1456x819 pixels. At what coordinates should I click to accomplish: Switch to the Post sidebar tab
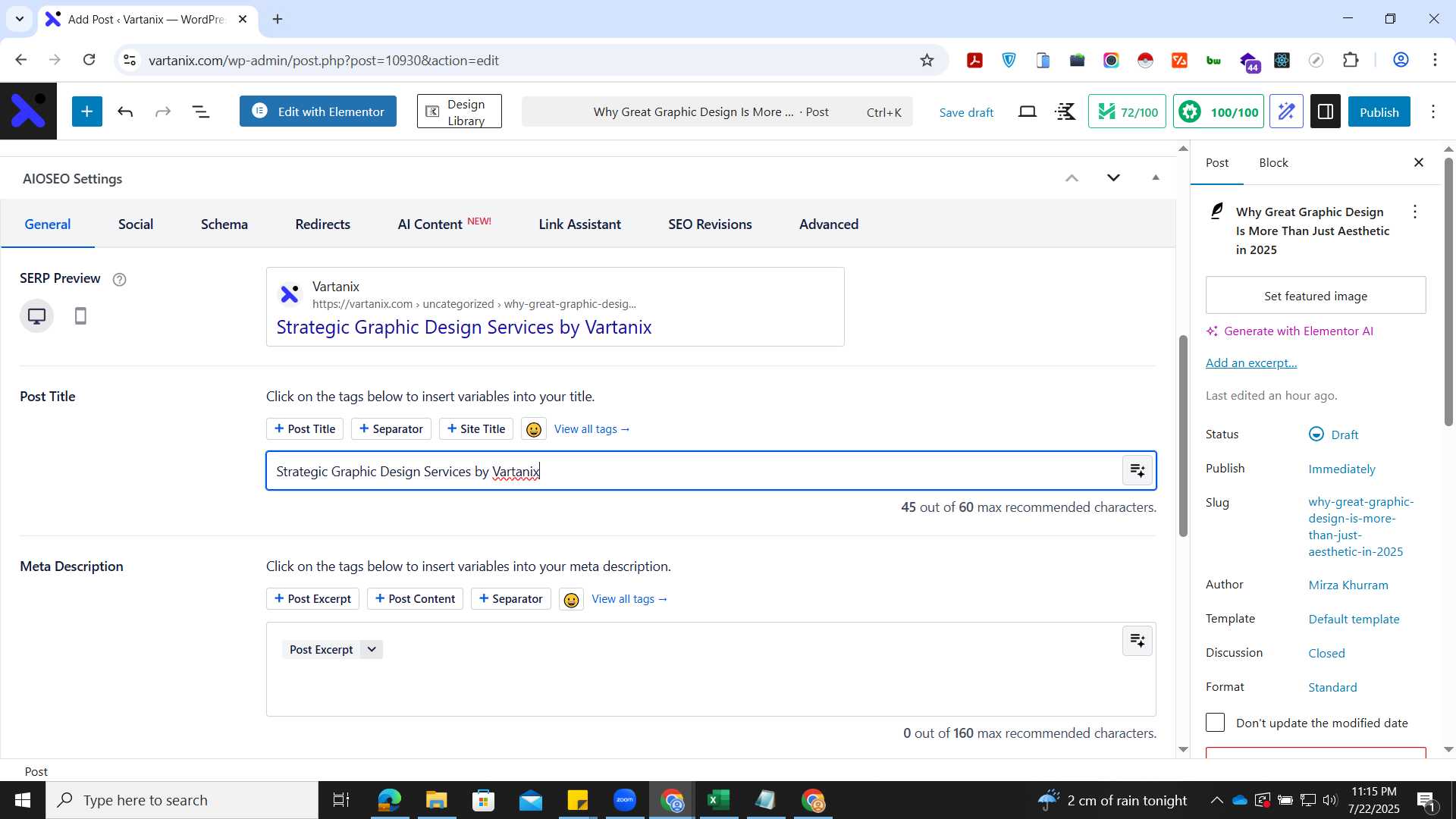(x=1217, y=163)
